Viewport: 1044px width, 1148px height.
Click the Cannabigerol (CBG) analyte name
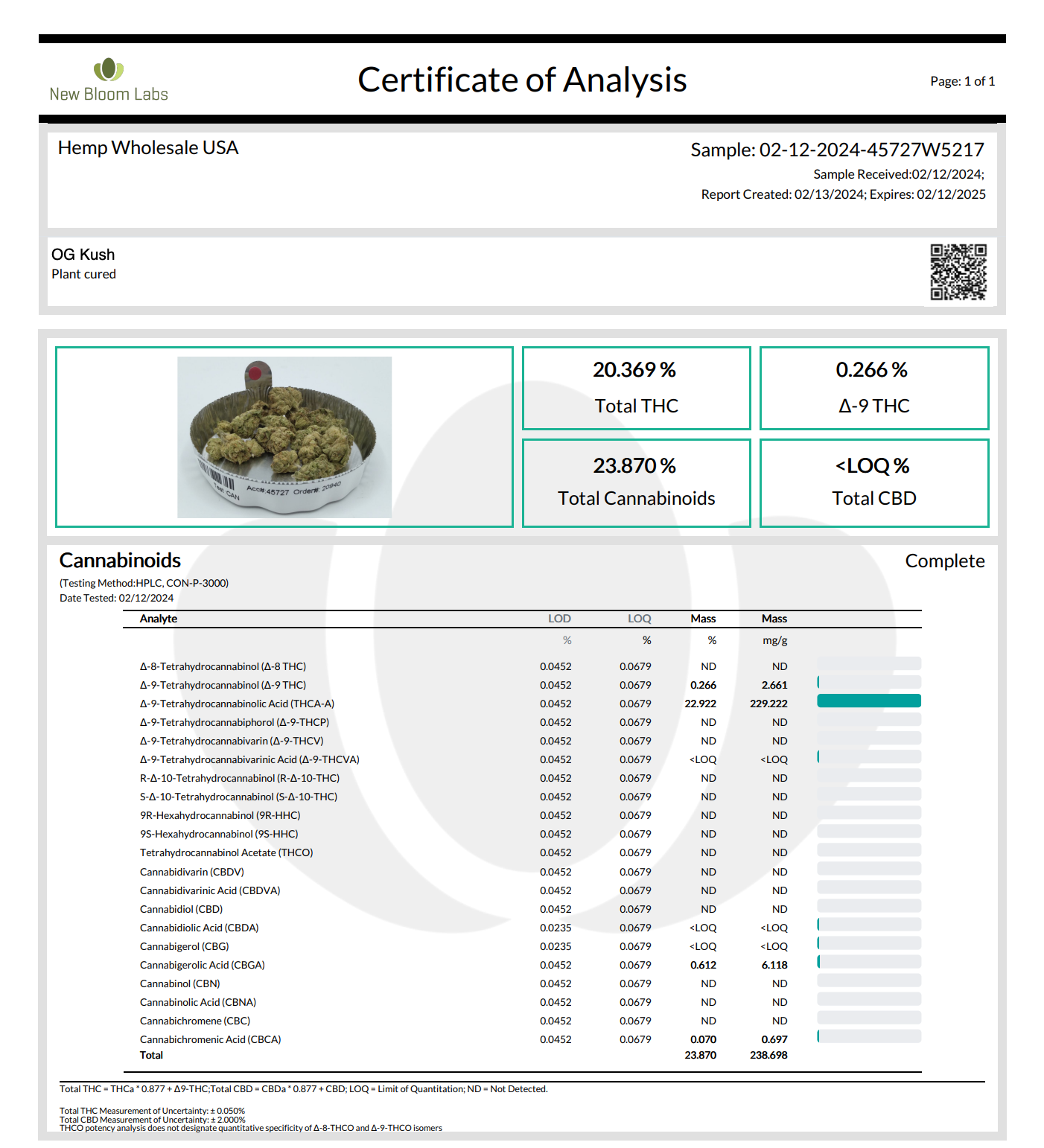(x=184, y=946)
